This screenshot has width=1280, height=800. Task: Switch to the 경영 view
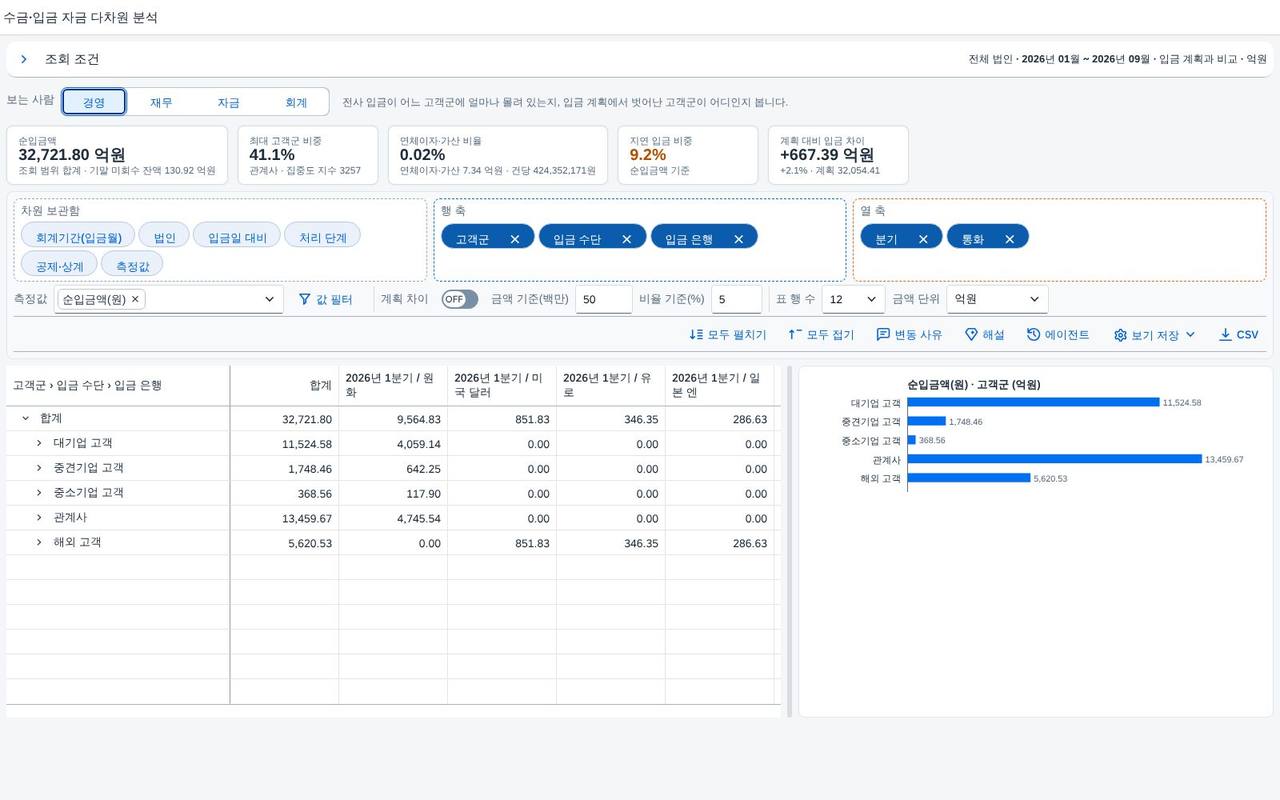[94, 102]
